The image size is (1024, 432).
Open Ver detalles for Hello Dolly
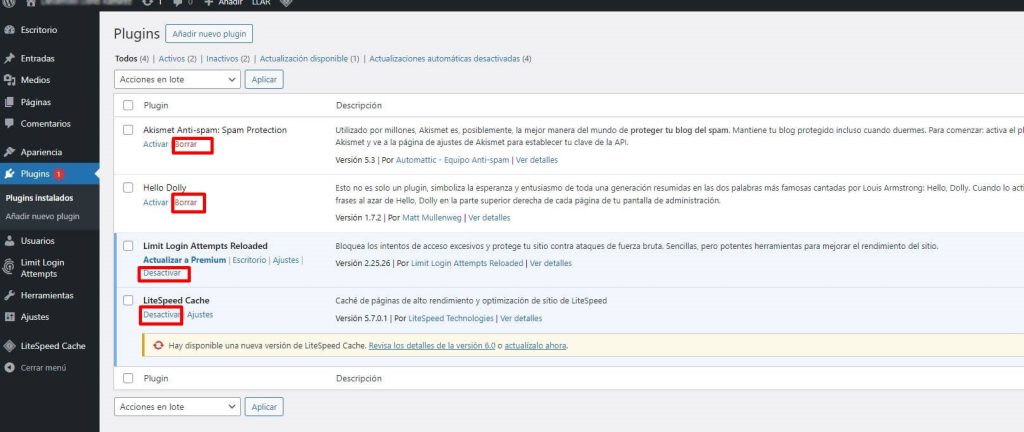489,218
